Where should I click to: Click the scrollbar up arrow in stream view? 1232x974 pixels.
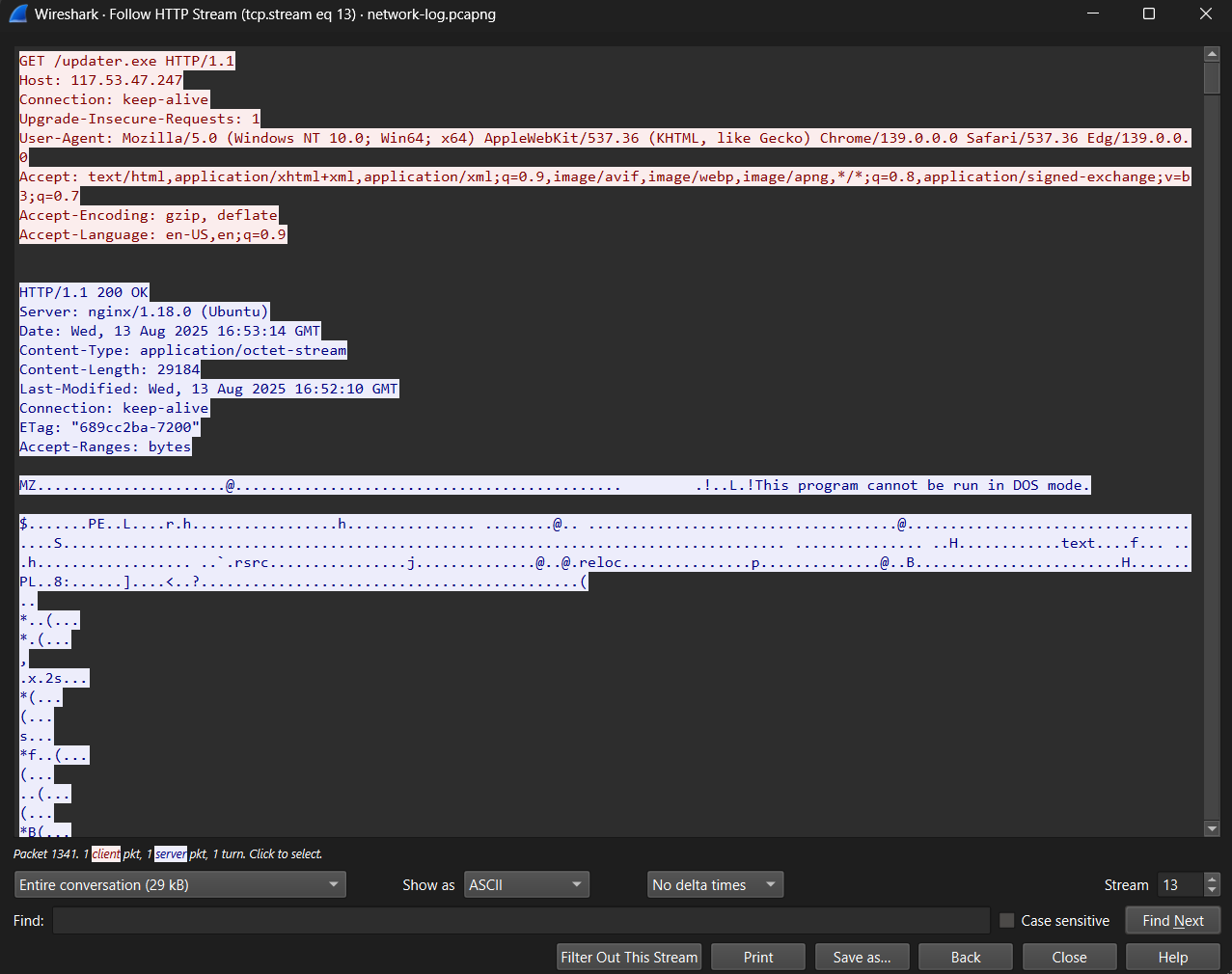click(1212, 54)
